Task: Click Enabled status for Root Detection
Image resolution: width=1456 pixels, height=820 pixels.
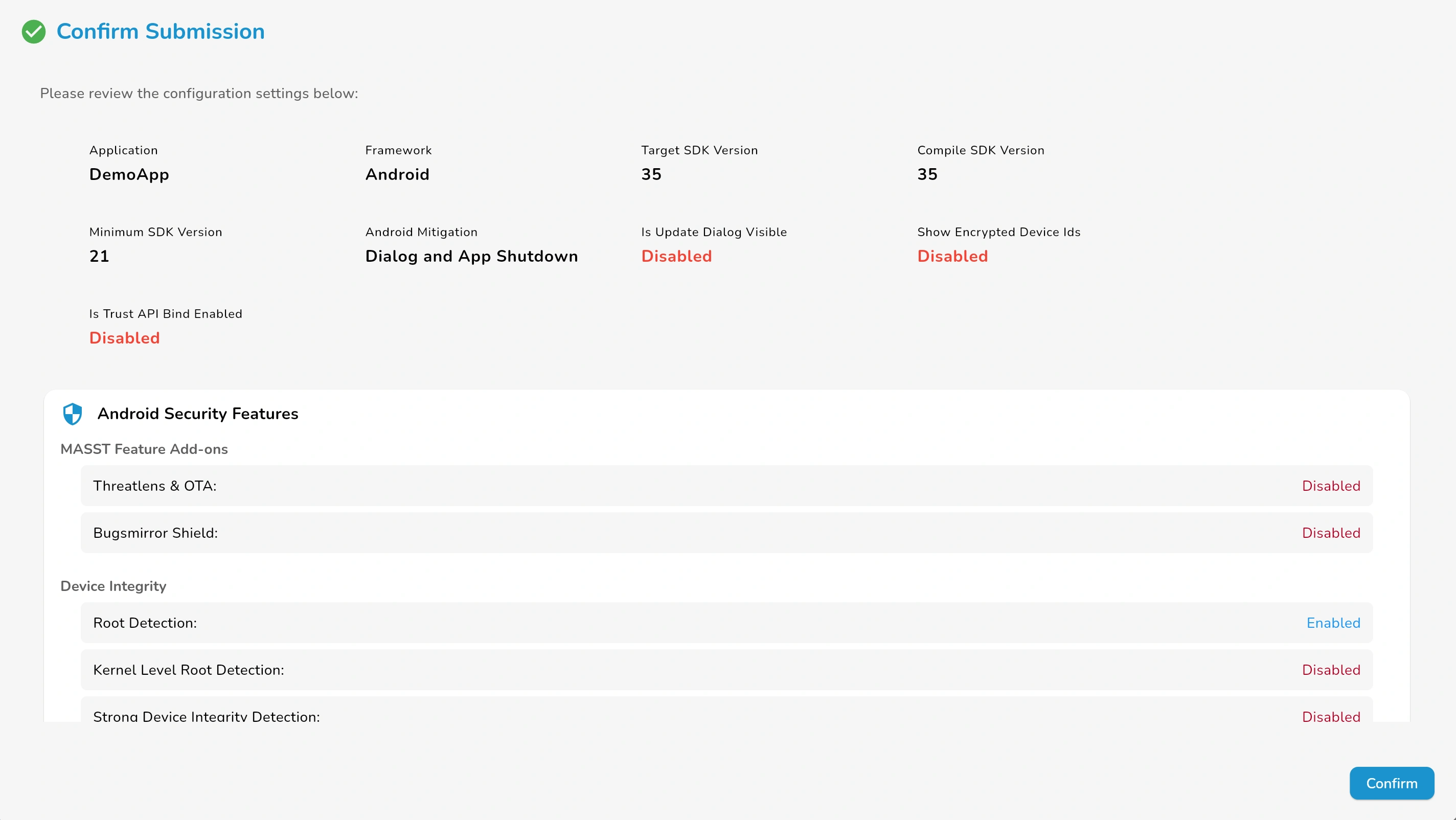Action: click(1333, 623)
